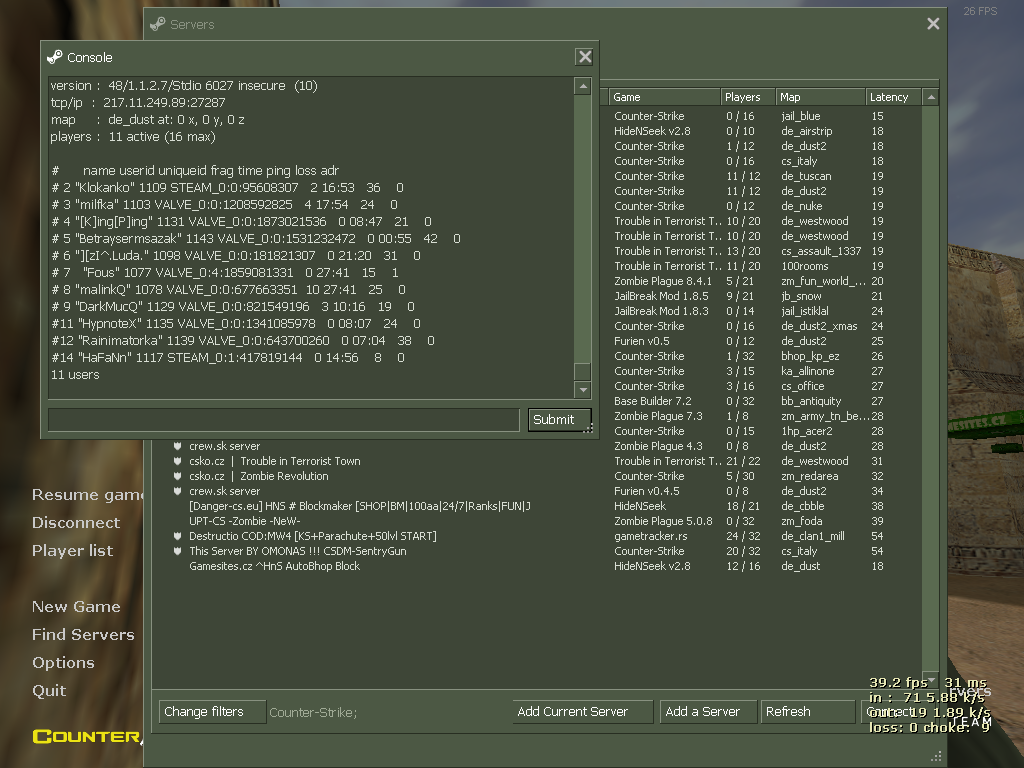The image size is (1024, 768).
Task: Click the console command input field
Action: (284, 419)
